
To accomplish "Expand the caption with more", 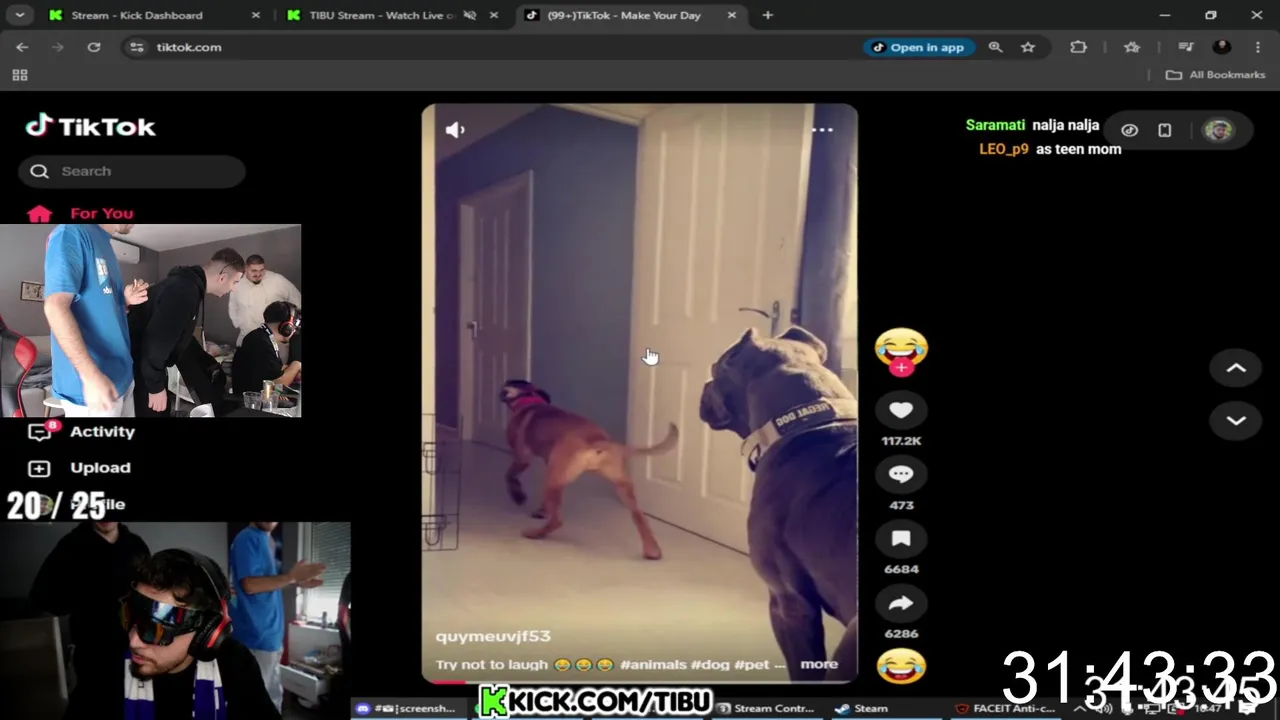I will [819, 664].
